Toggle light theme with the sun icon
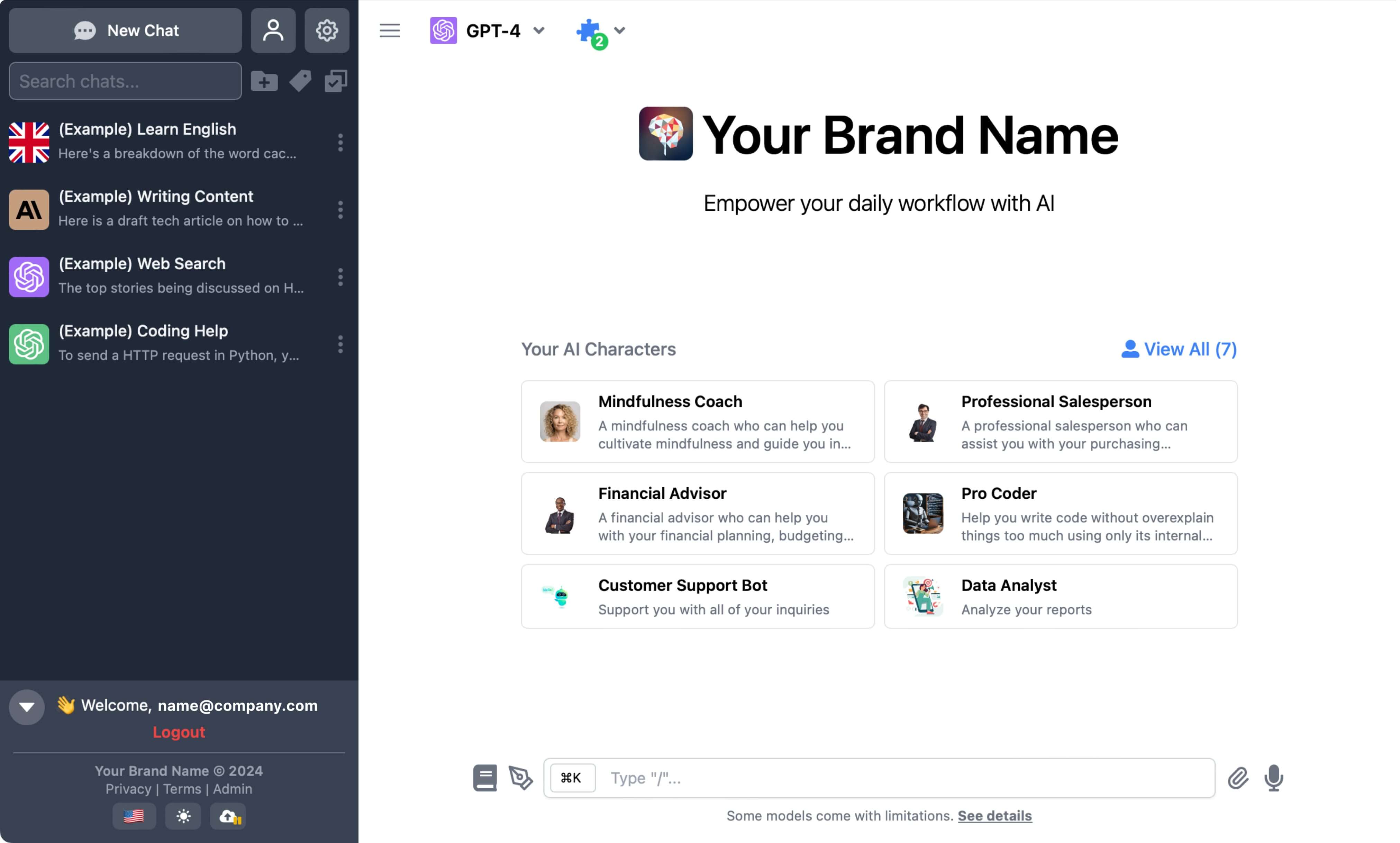This screenshot has height=843, width=1400. (183, 816)
